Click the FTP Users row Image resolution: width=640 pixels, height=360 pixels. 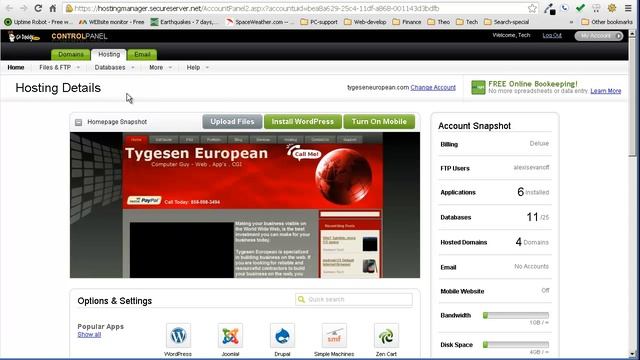[495, 168]
